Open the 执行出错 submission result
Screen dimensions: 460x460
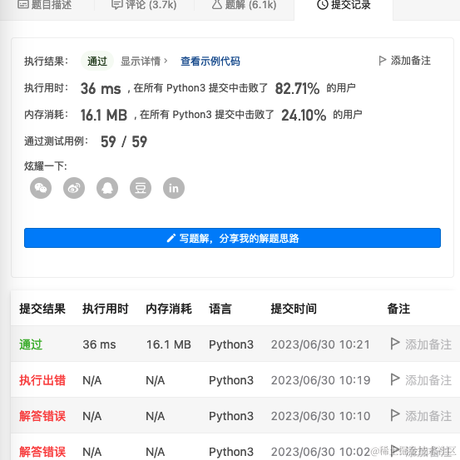(x=42, y=380)
